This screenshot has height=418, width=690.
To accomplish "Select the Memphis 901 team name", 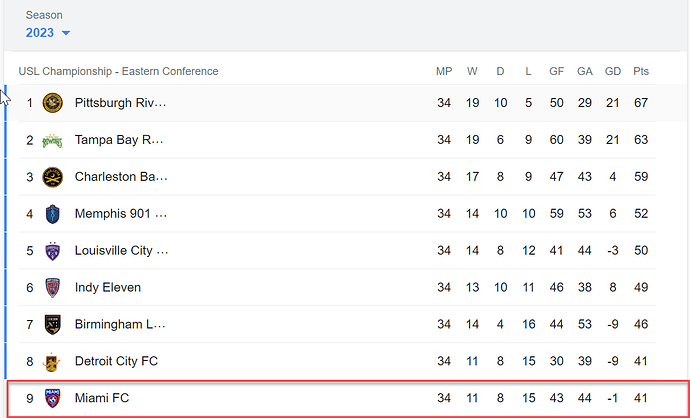I will 121,214.
